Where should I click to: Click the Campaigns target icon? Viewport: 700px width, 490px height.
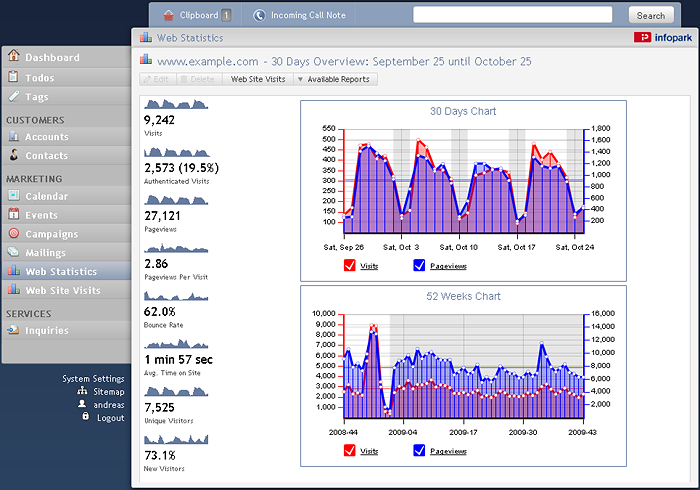[14, 233]
